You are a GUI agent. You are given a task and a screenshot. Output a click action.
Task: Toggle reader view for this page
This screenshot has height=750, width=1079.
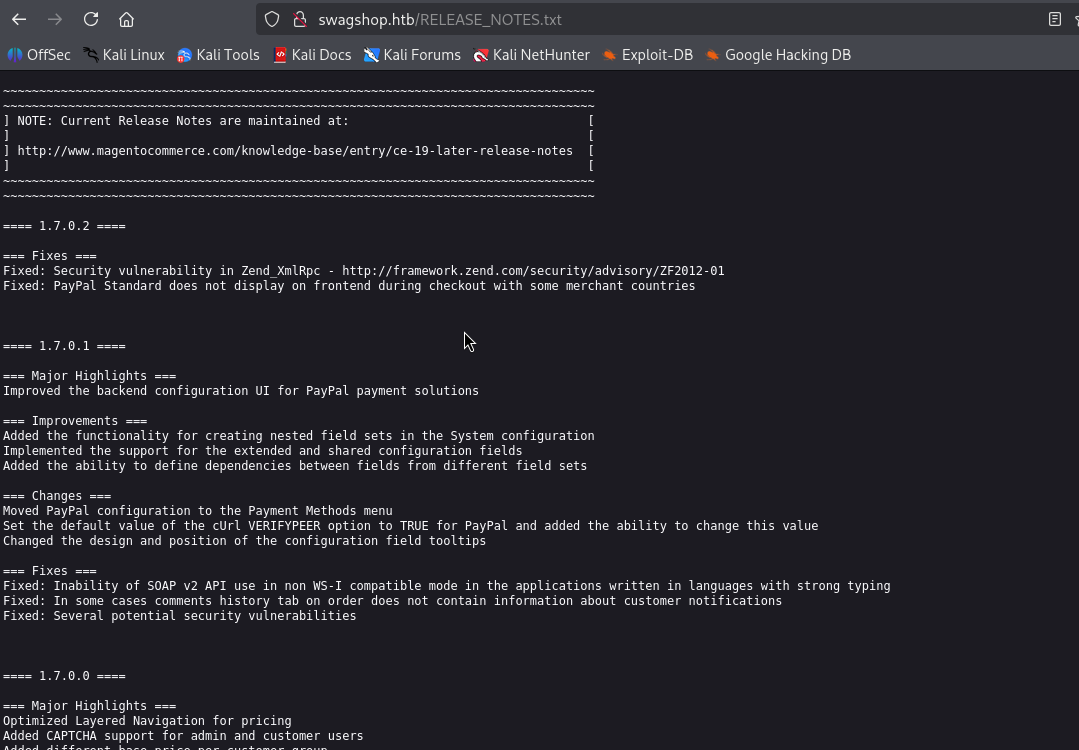(1054, 19)
